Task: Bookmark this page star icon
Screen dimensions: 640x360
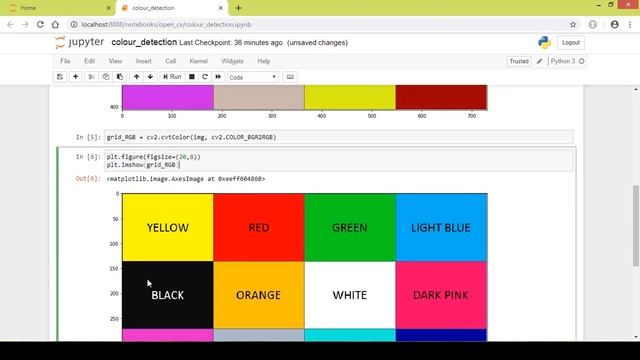Action: tap(573, 24)
